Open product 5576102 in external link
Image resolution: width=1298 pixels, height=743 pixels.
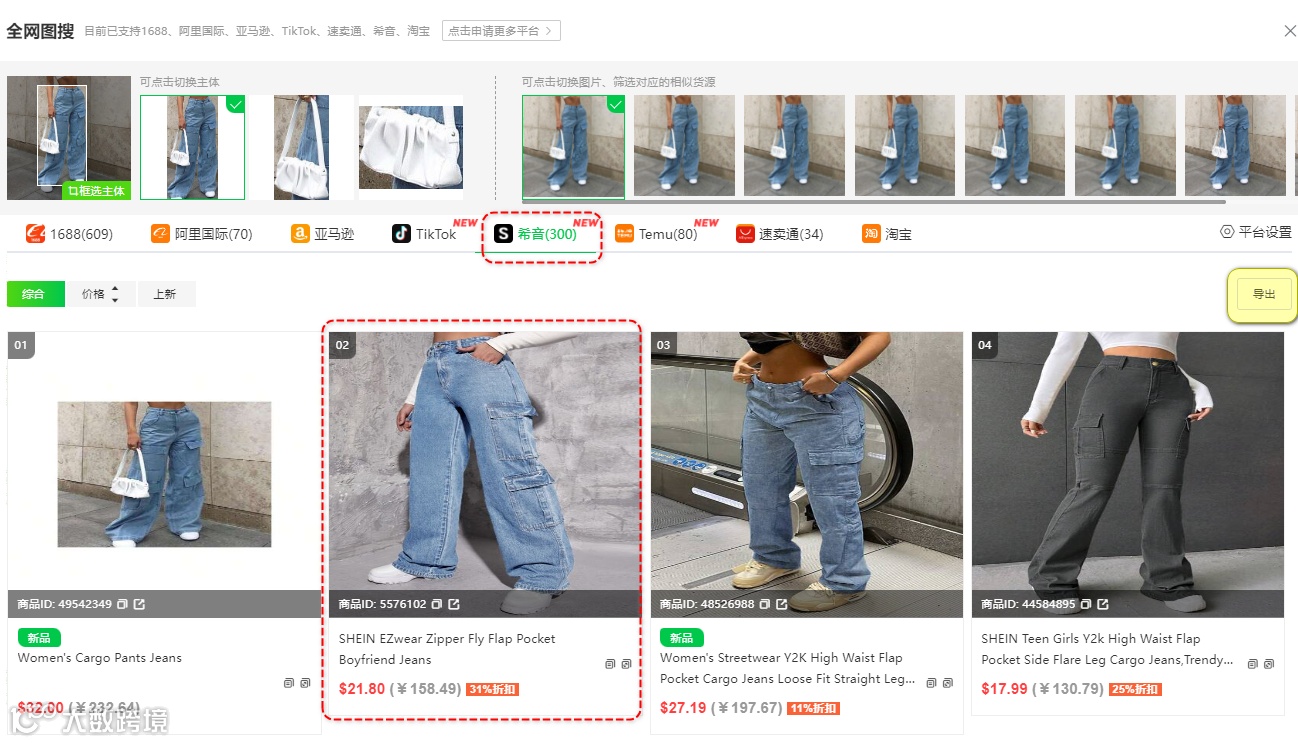(454, 604)
